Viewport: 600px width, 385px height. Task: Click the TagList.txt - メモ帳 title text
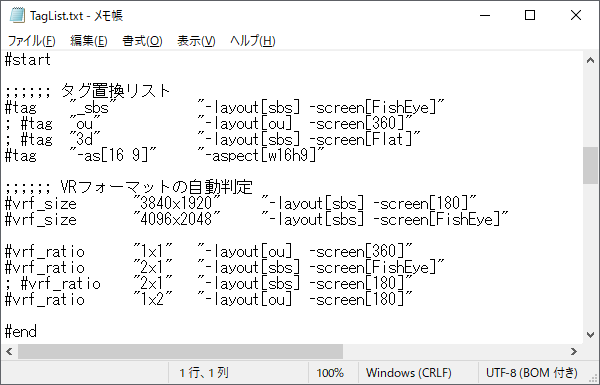(77, 16)
